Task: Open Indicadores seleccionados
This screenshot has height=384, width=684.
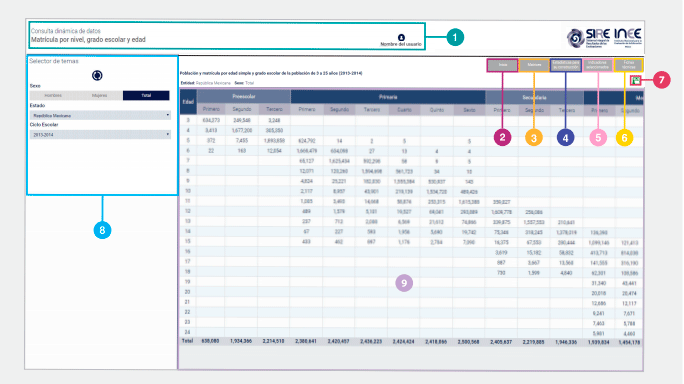Action: pyautogui.click(x=598, y=65)
